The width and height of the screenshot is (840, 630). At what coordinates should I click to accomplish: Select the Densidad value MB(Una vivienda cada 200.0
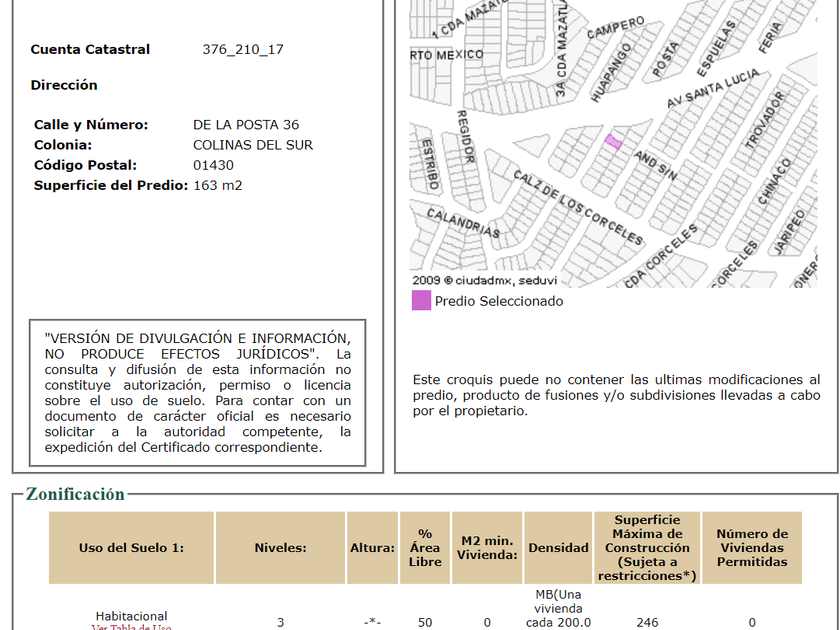(558, 609)
